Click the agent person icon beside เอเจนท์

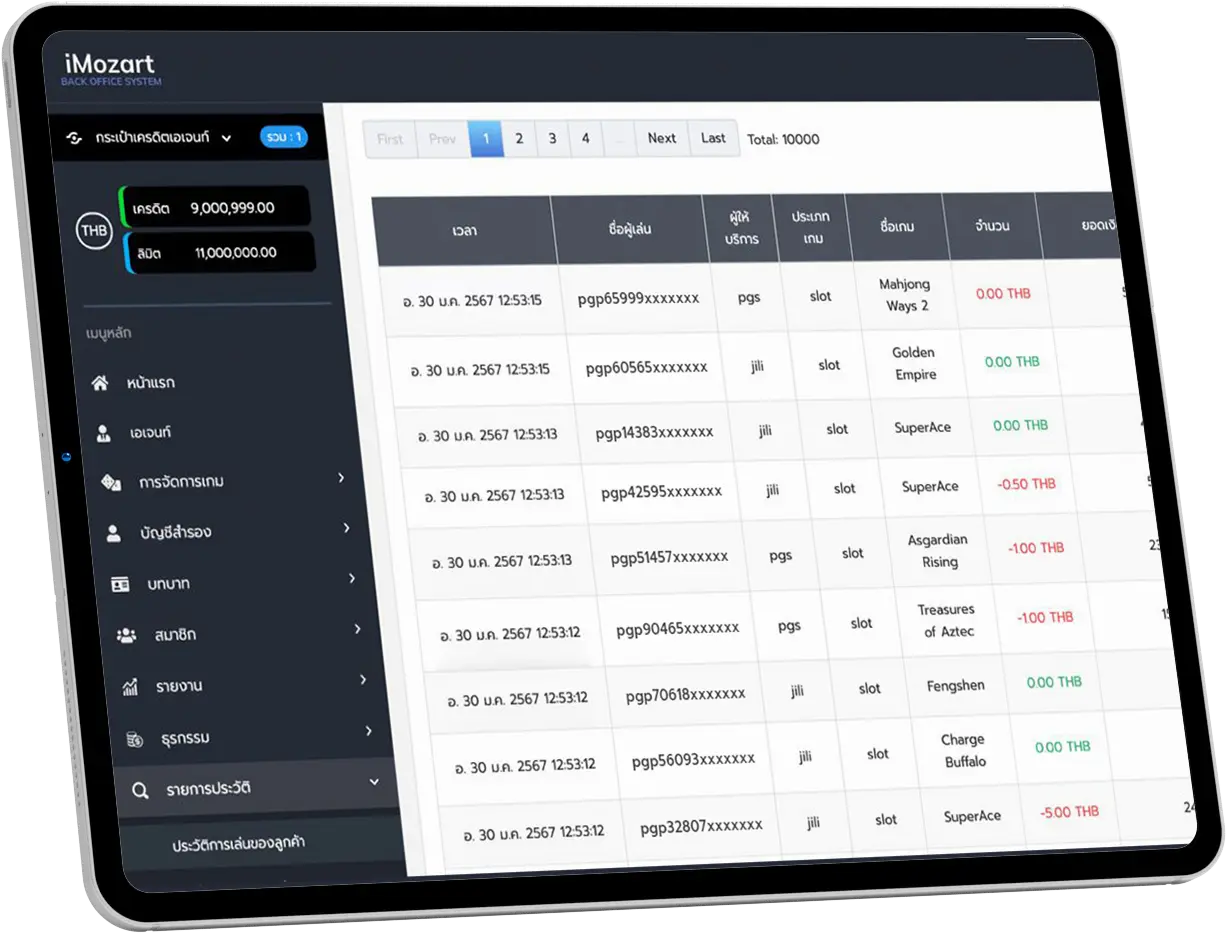point(103,433)
